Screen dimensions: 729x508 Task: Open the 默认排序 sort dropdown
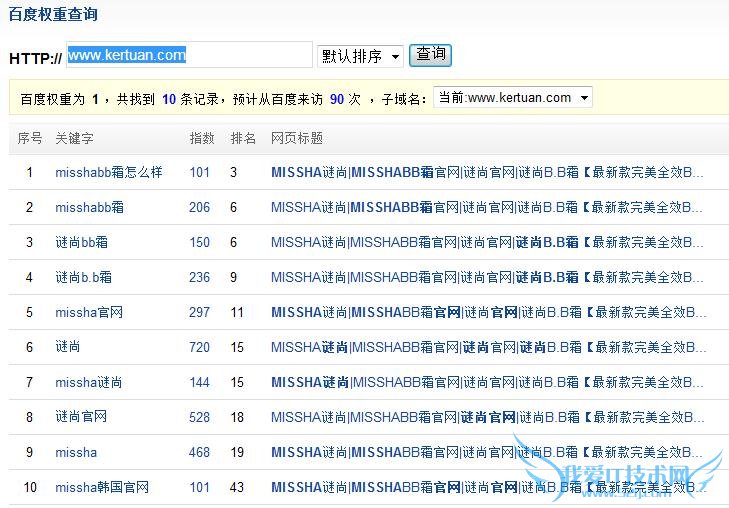(x=360, y=56)
